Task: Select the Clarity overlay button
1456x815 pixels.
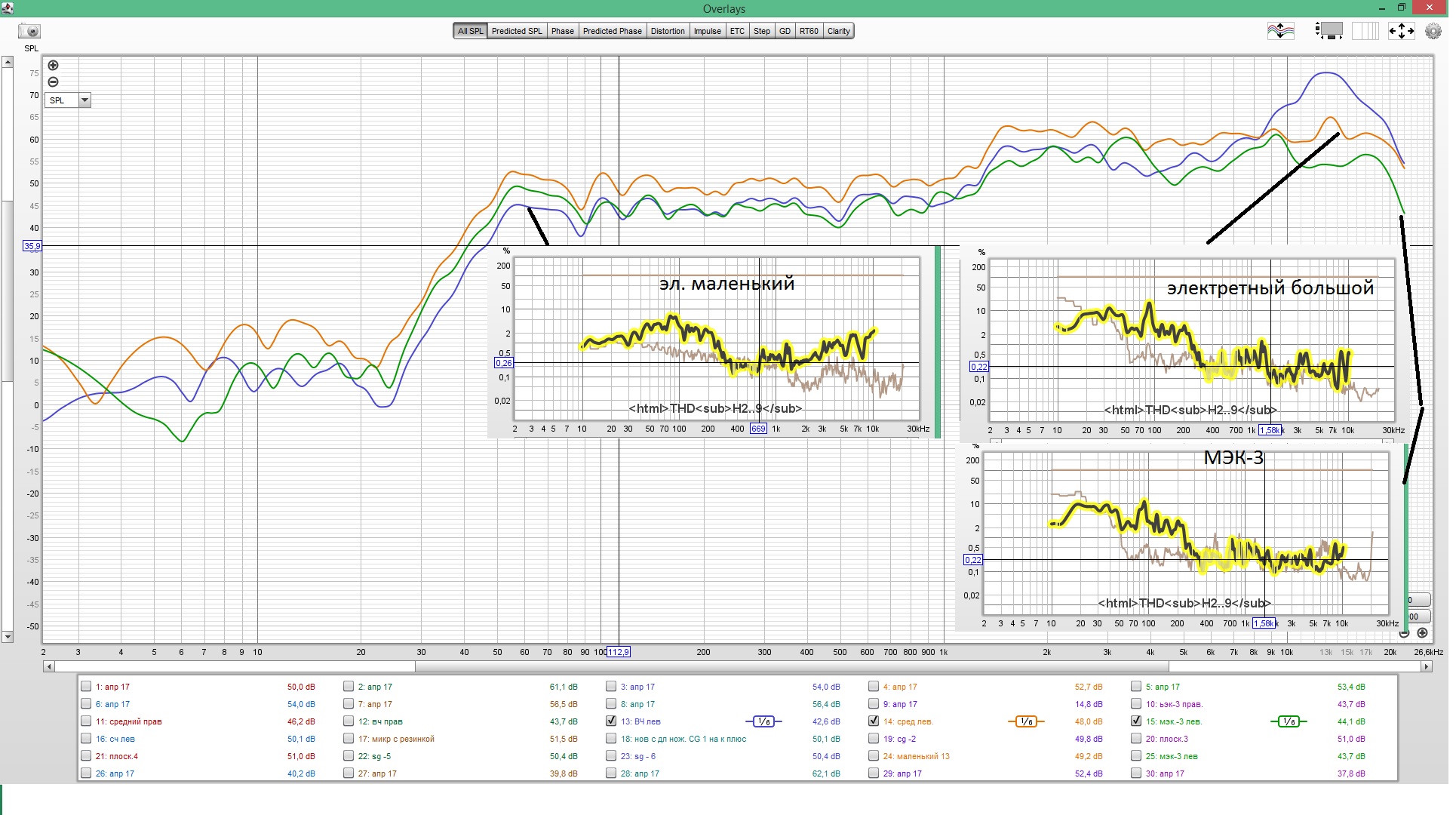Action: click(x=838, y=31)
